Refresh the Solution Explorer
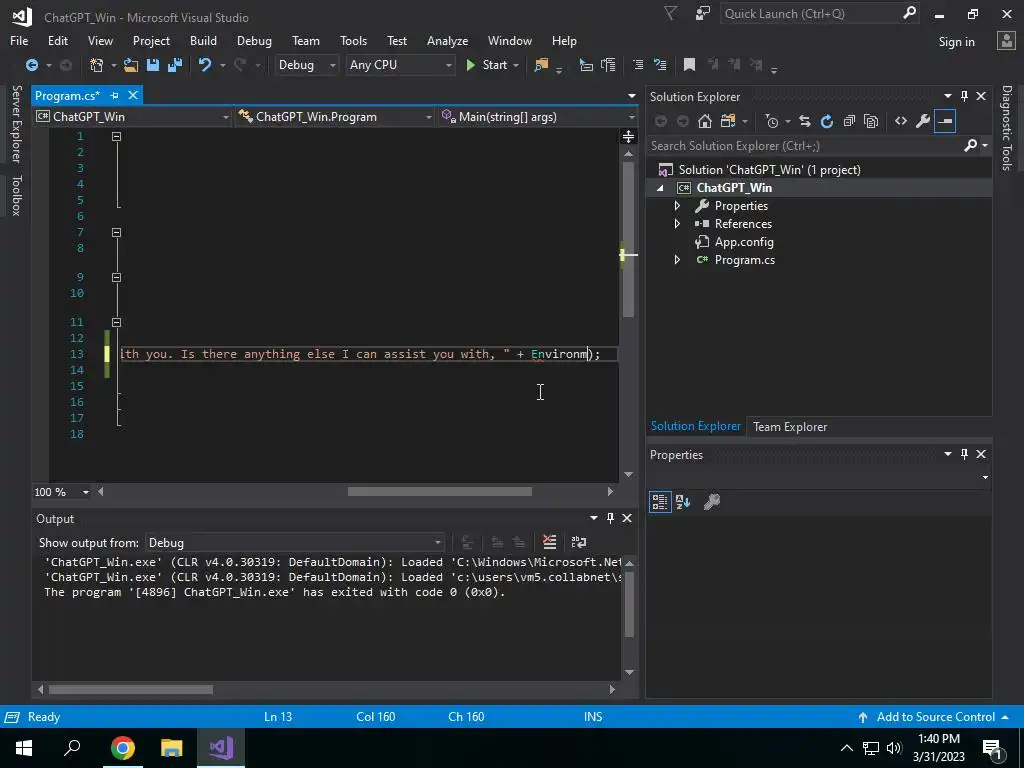 click(827, 121)
